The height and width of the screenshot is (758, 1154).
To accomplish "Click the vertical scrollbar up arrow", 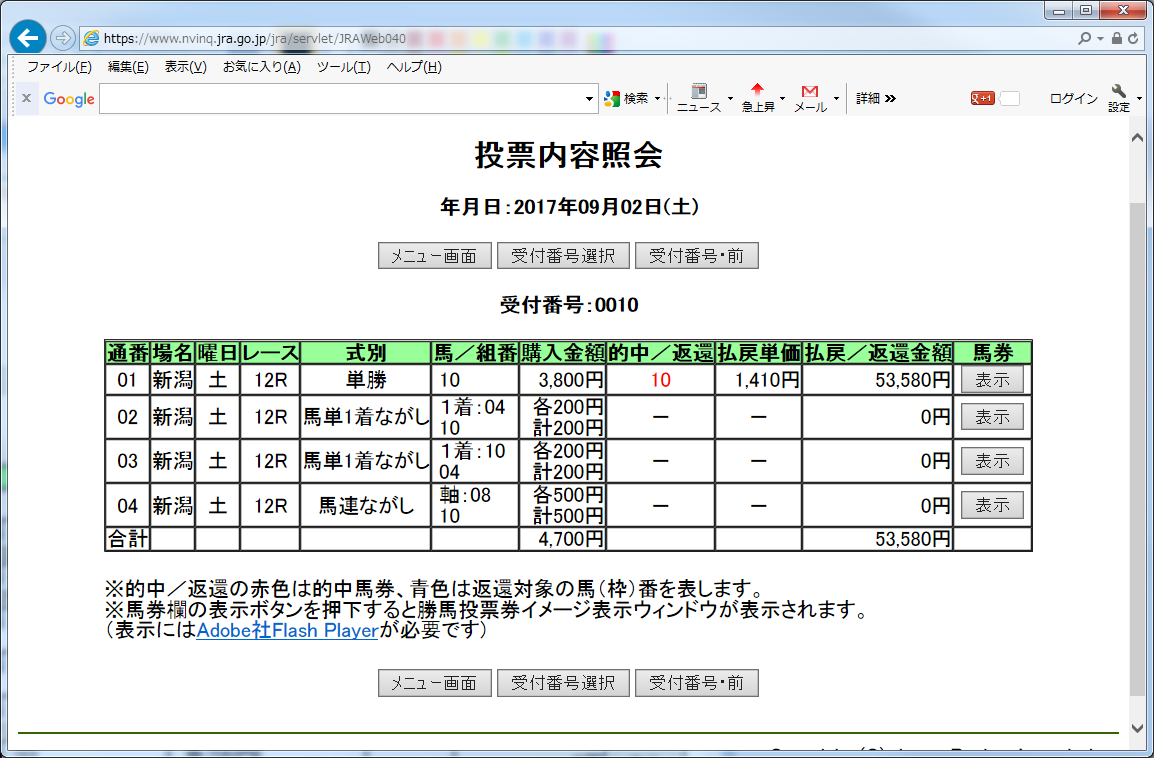I will [1137, 138].
